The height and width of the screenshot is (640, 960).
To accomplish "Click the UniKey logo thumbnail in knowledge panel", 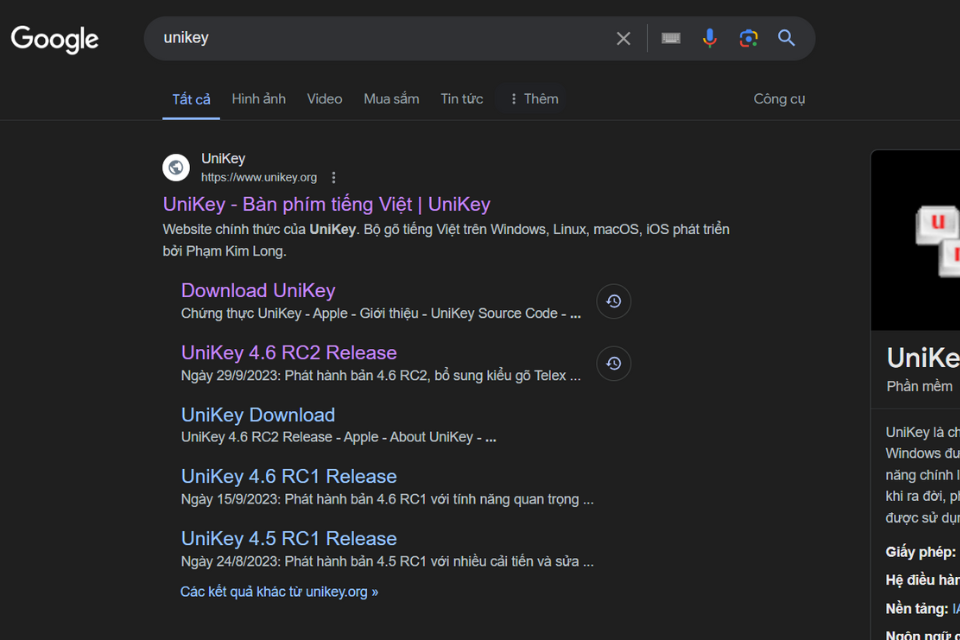I will (935, 240).
